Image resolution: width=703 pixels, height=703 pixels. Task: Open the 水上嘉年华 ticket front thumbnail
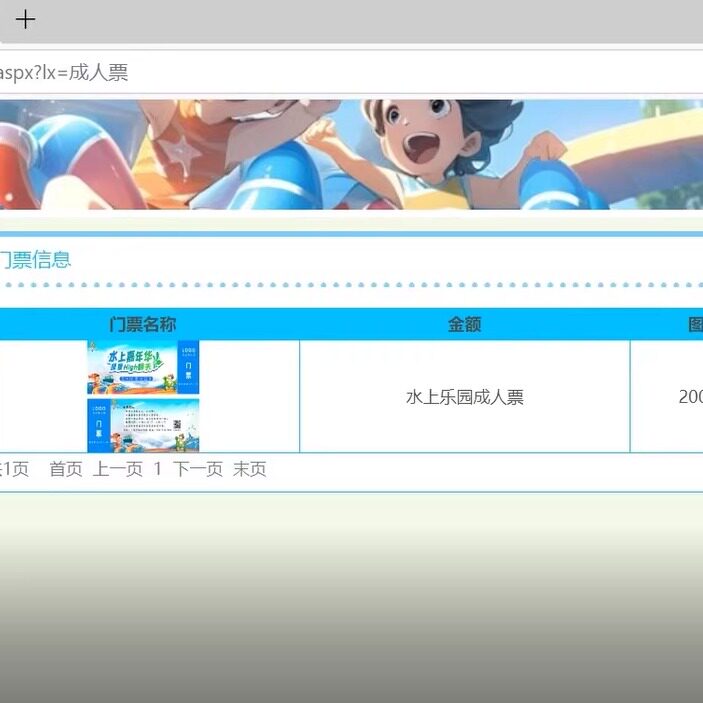click(x=143, y=367)
